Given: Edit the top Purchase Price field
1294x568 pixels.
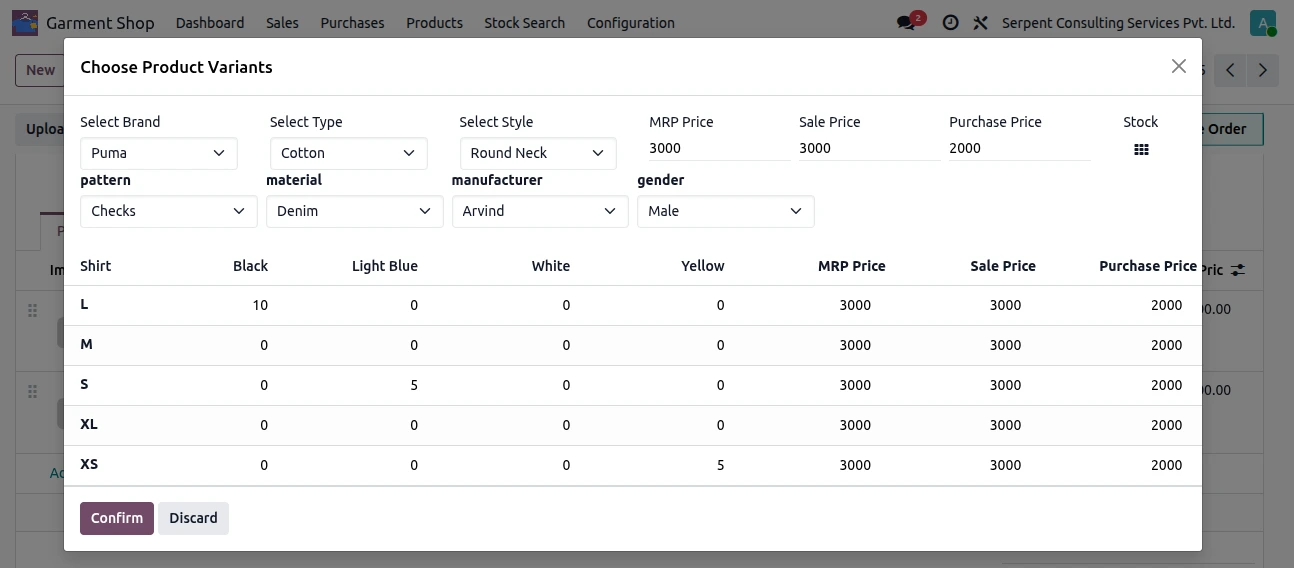Looking at the screenshot, I should [x=1019, y=148].
